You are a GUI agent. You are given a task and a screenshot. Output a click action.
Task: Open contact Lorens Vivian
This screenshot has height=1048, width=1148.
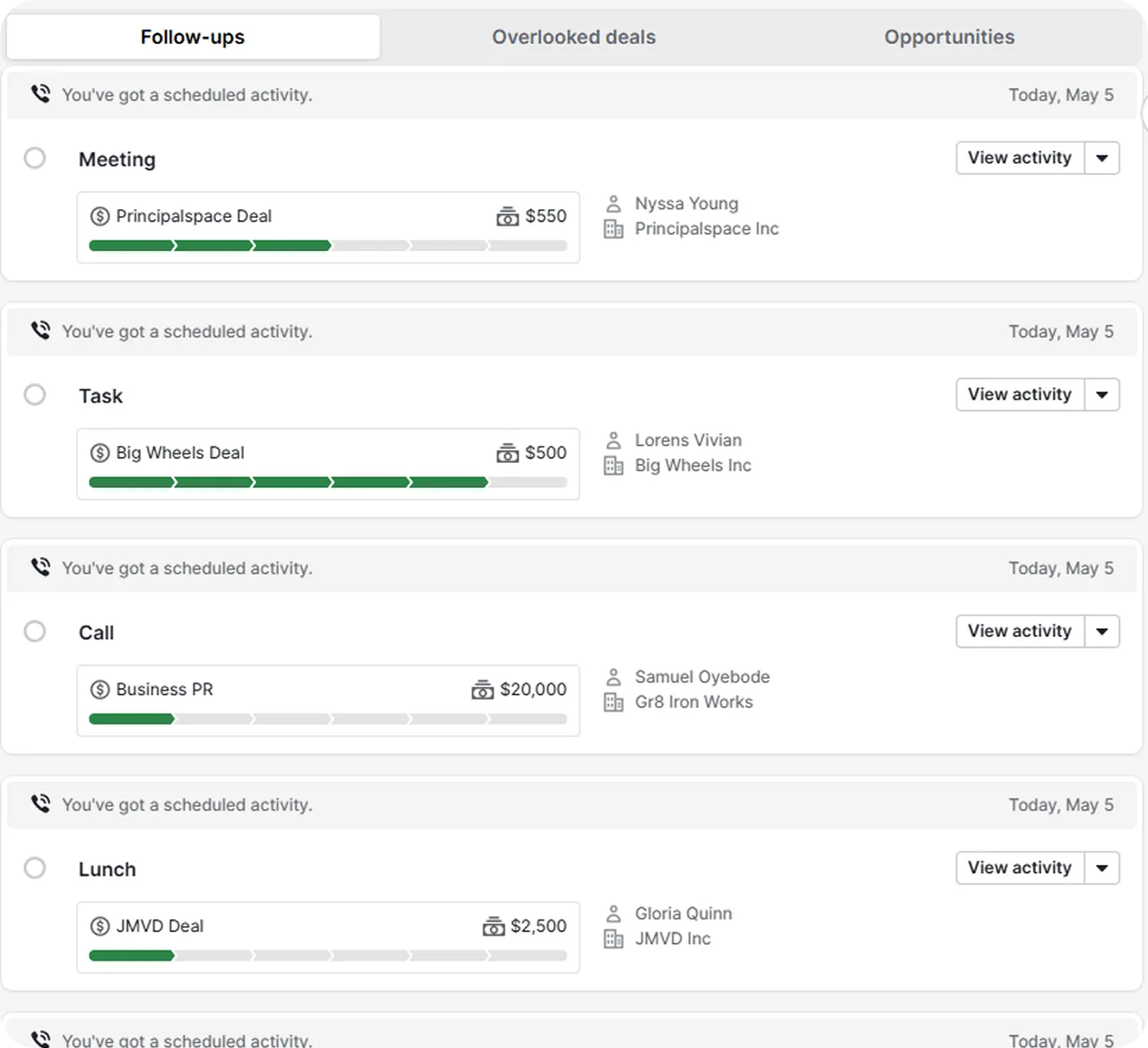click(688, 441)
